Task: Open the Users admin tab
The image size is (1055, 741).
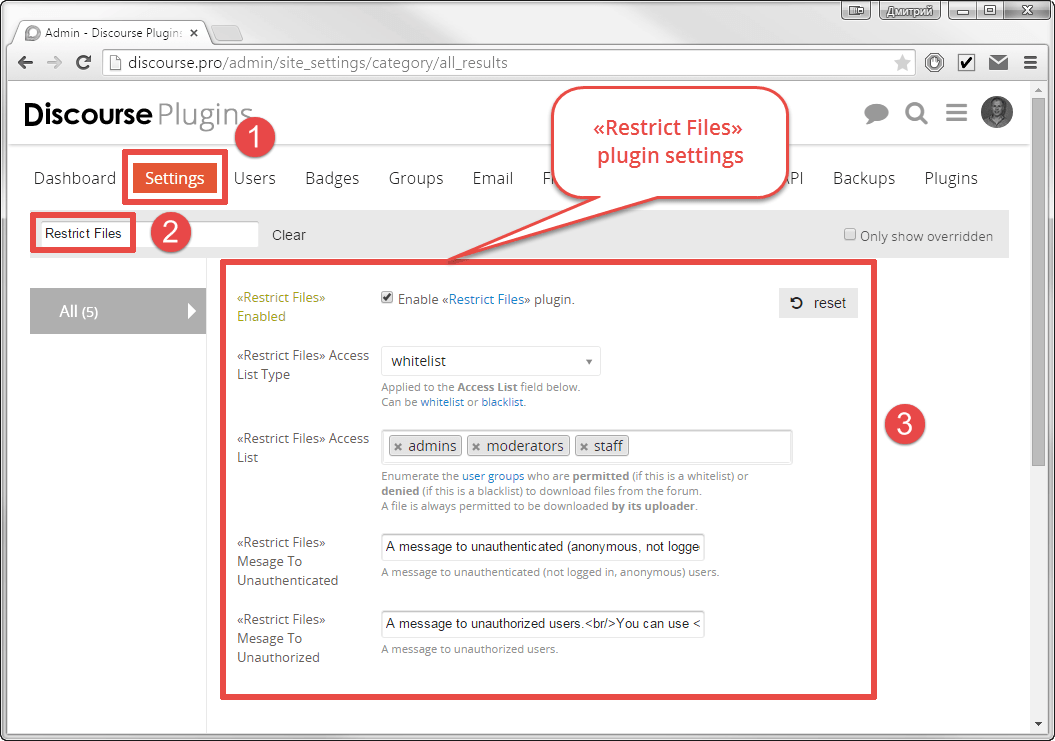Action: pyautogui.click(x=255, y=178)
